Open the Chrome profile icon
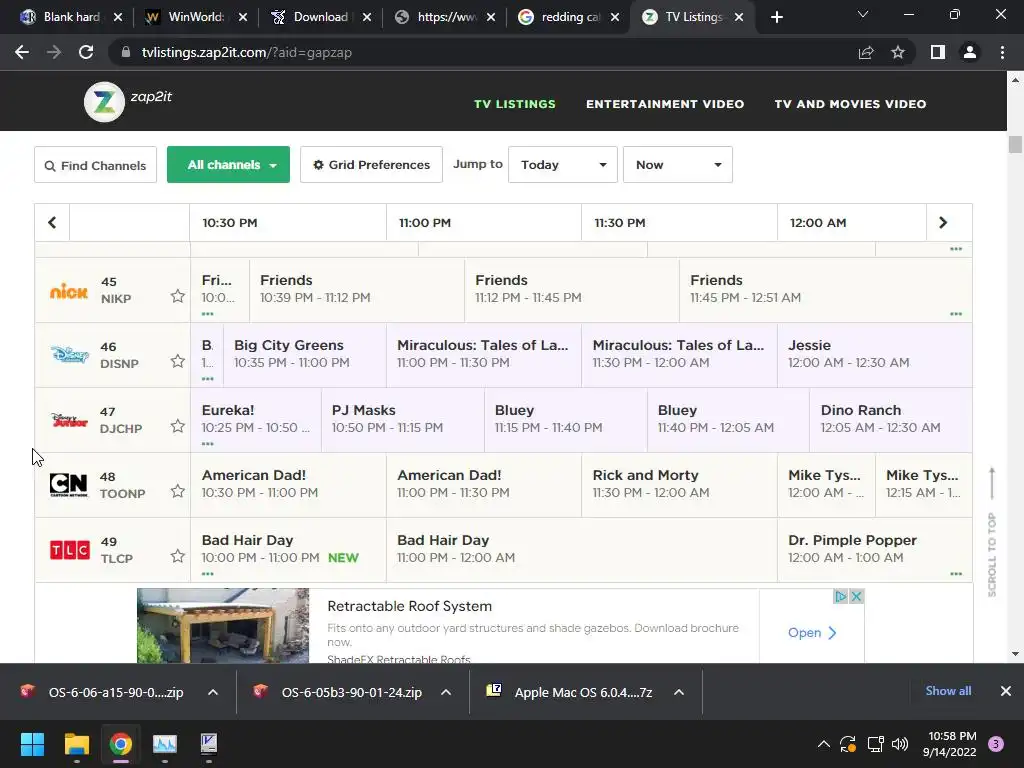The height and width of the screenshot is (768, 1024). coord(970,52)
